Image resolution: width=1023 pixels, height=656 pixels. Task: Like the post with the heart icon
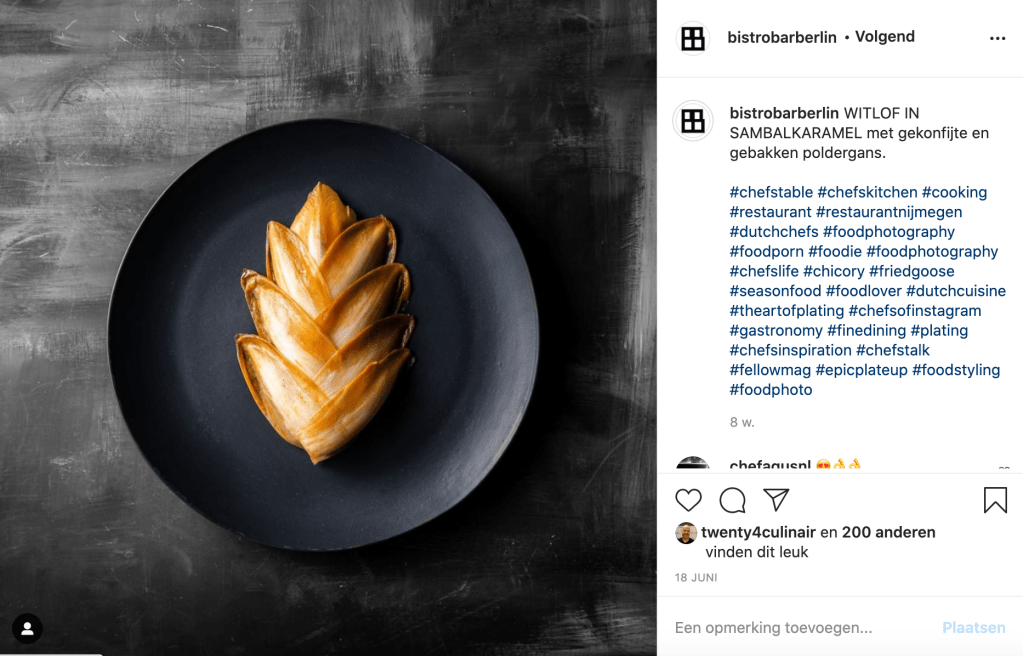tap(688, 500)
